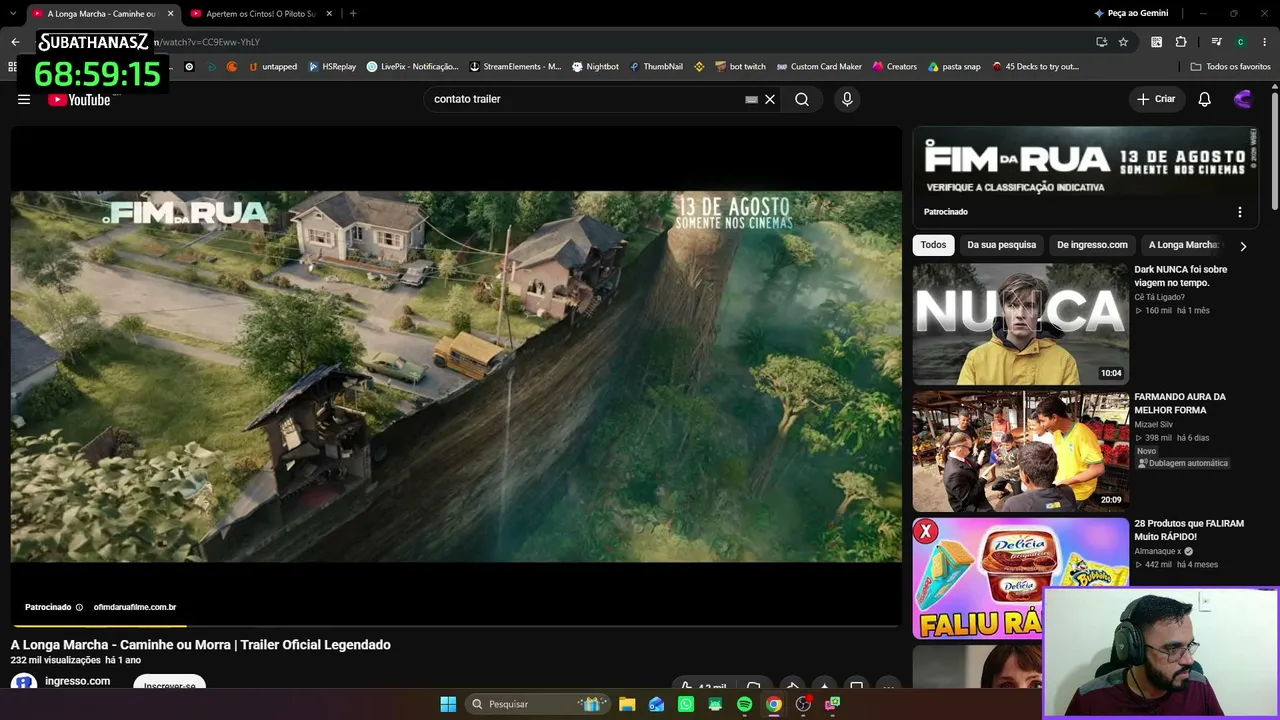Open advertiser link ofimdaruafilme.com.br
The image size is (1280, 720).
click(x=135, y=607)
